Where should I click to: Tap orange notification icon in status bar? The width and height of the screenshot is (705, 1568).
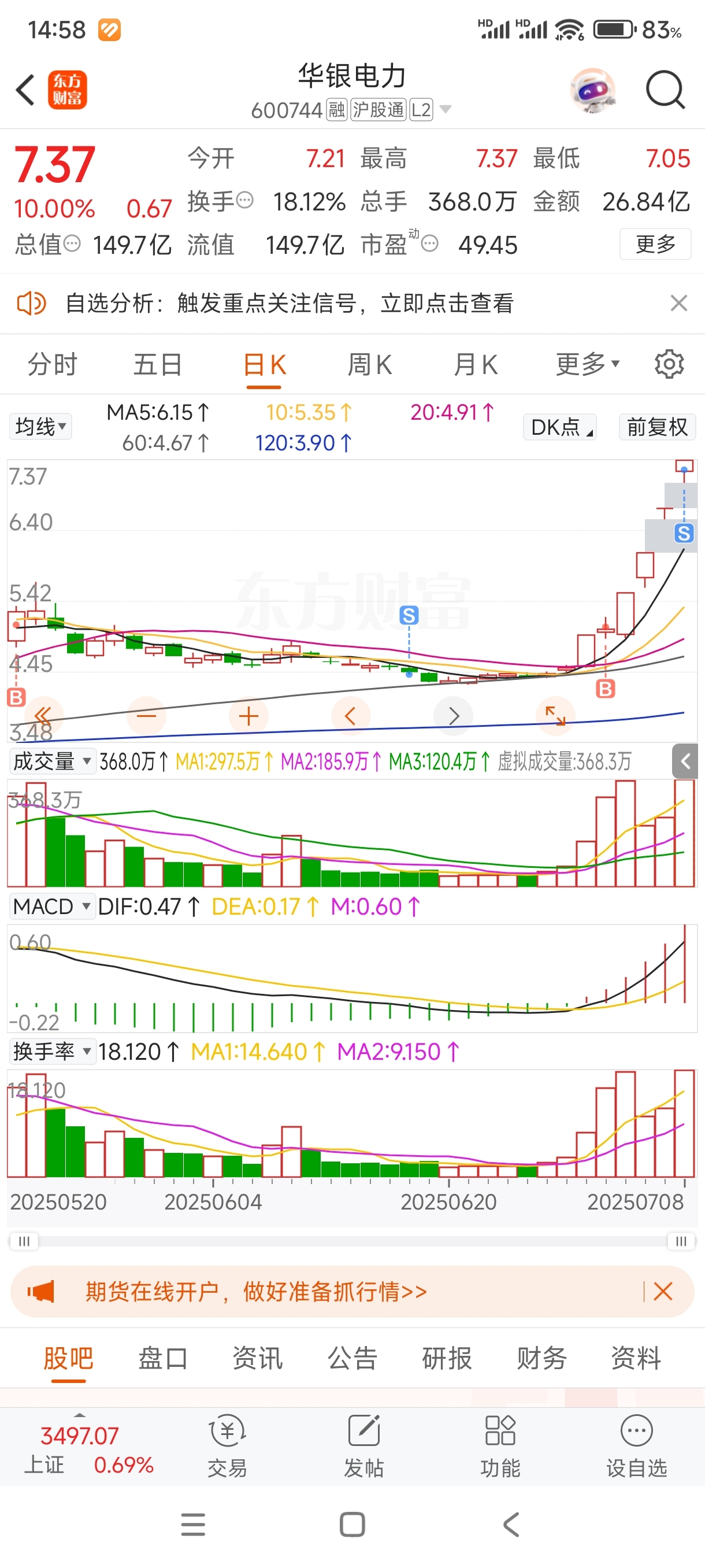(x=109, y=29)
